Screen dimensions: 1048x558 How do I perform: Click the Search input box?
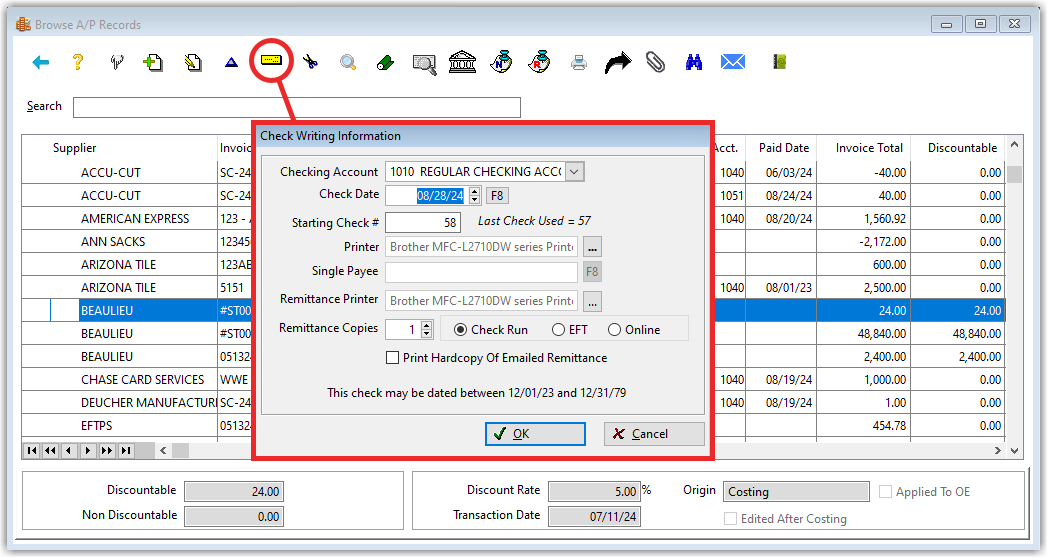pyautogui.click(x=297, y=107)
